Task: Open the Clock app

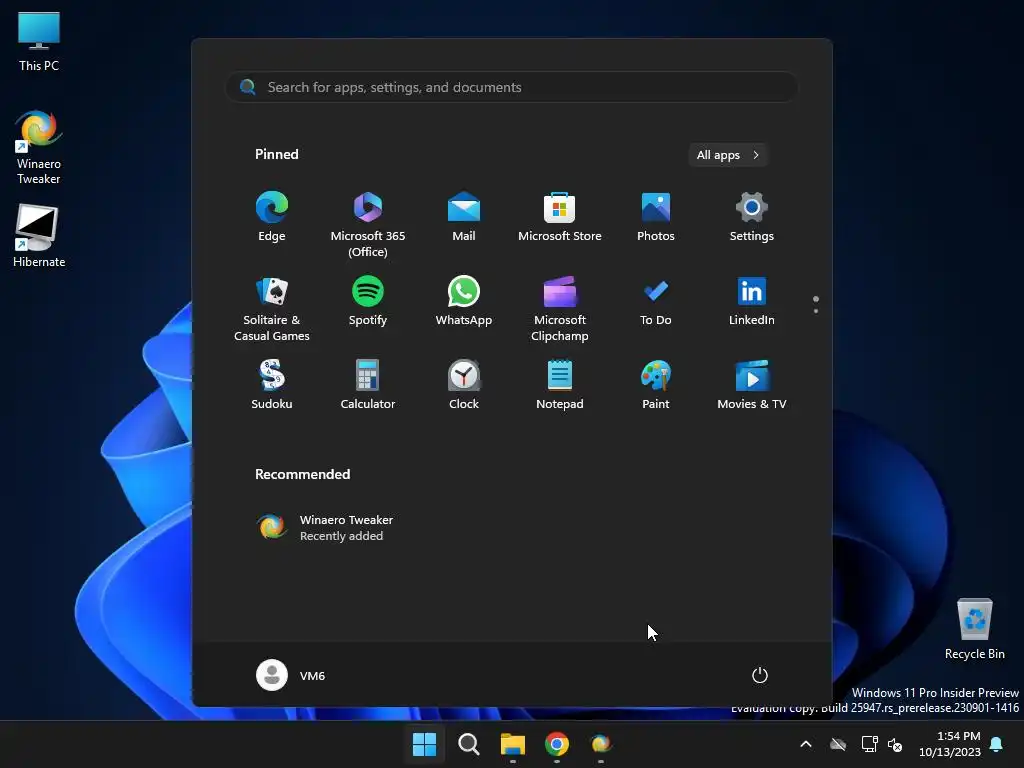Action: 464,385
